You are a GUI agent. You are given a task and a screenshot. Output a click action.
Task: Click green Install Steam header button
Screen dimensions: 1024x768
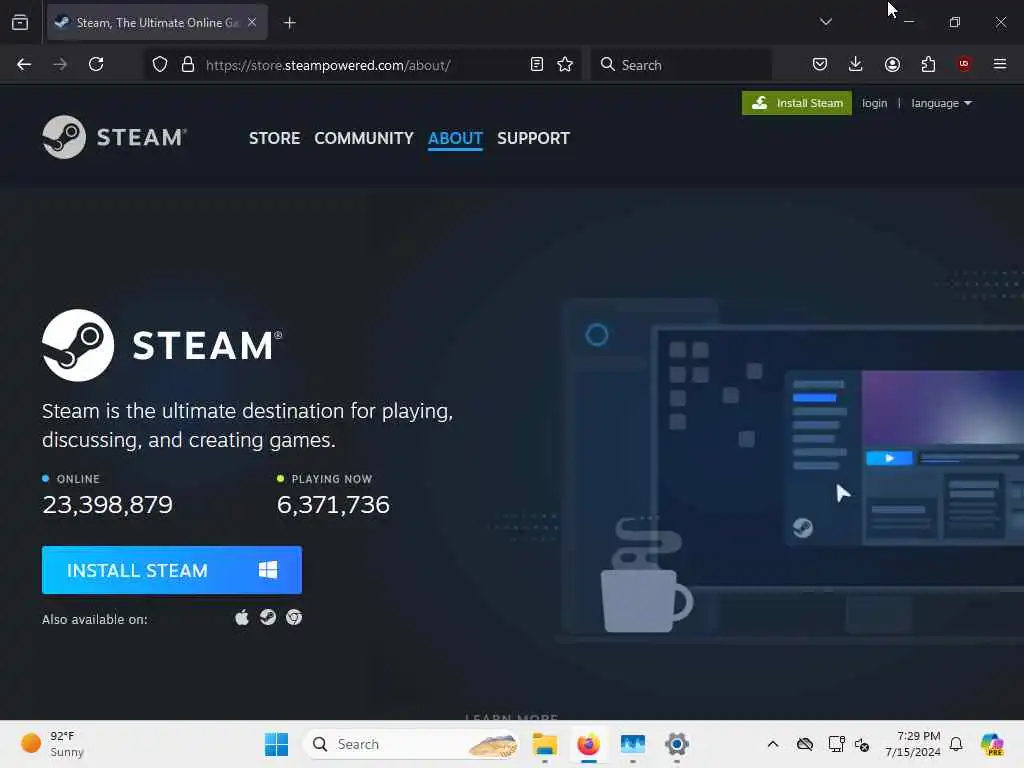(797, 103)
